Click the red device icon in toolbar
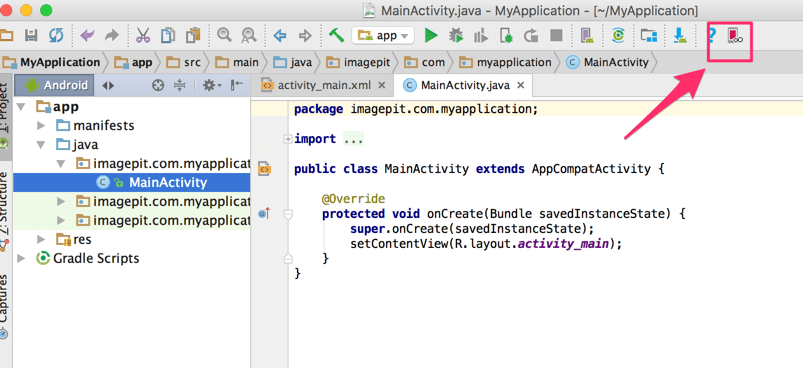The image size is (803, 368). click(x=735, y=35)
